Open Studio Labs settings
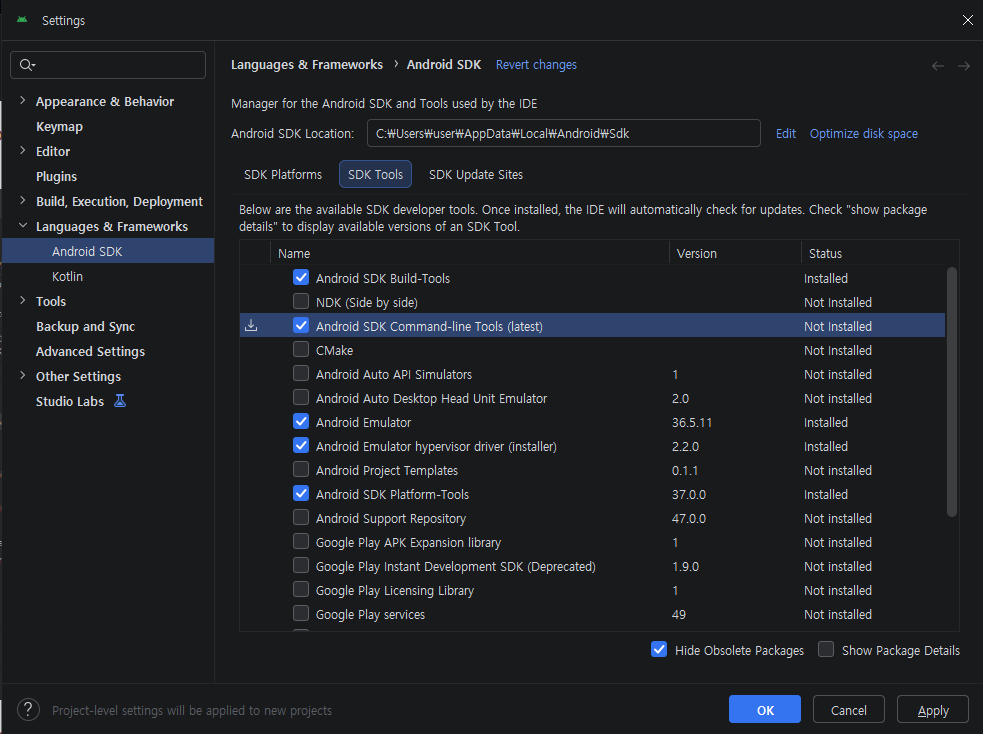This screenshot has height=734, width=983. [x=70, y=402]
